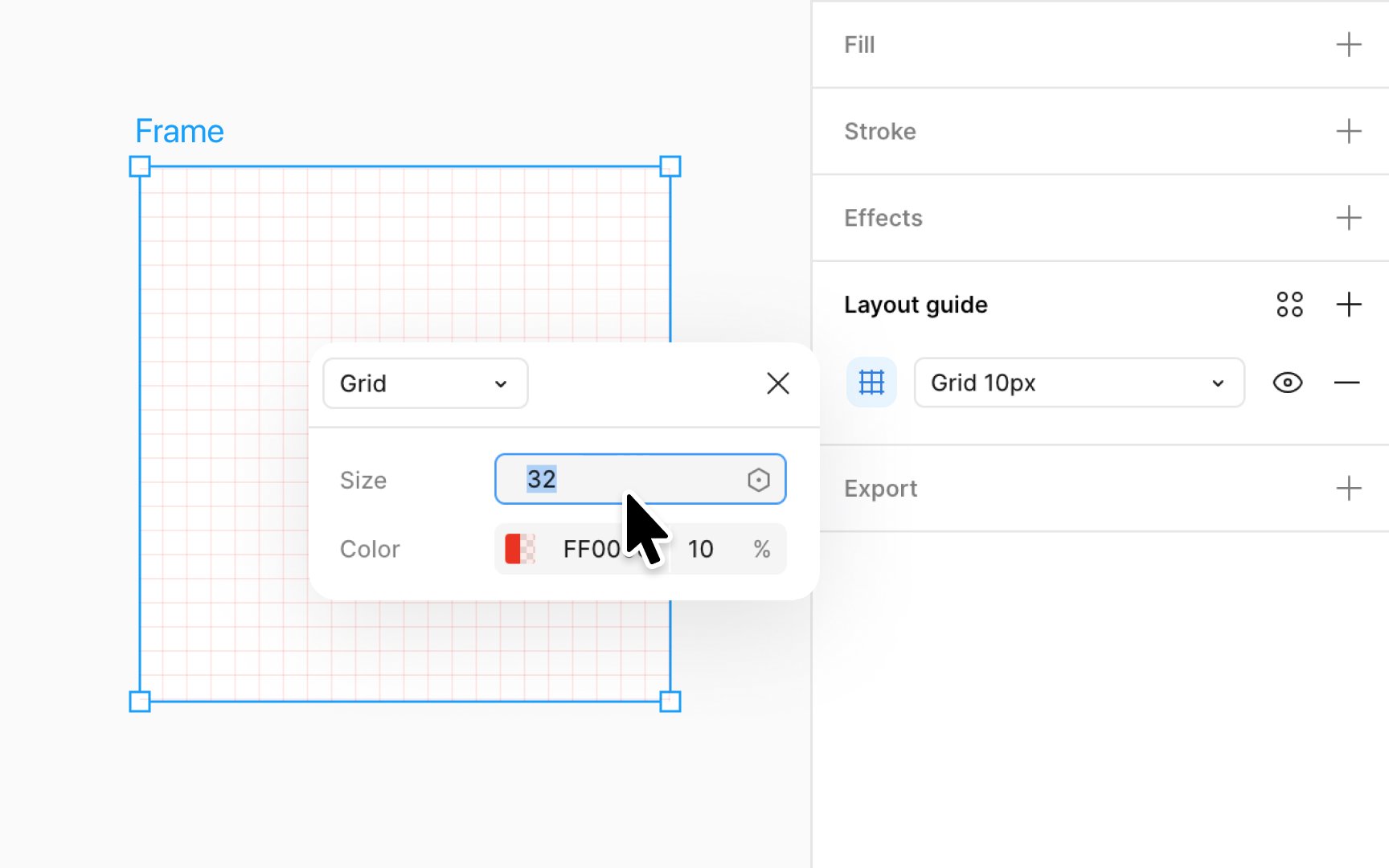Select the Frame title label on canvas
Image resolution: width=1389 pixels, height=868 pixels.
pos(179,131)
